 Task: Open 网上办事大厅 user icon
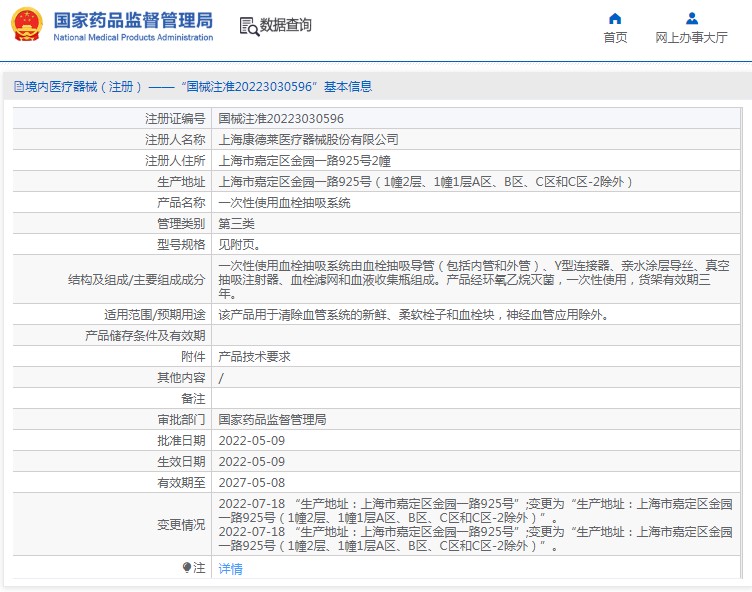[692, 19]
